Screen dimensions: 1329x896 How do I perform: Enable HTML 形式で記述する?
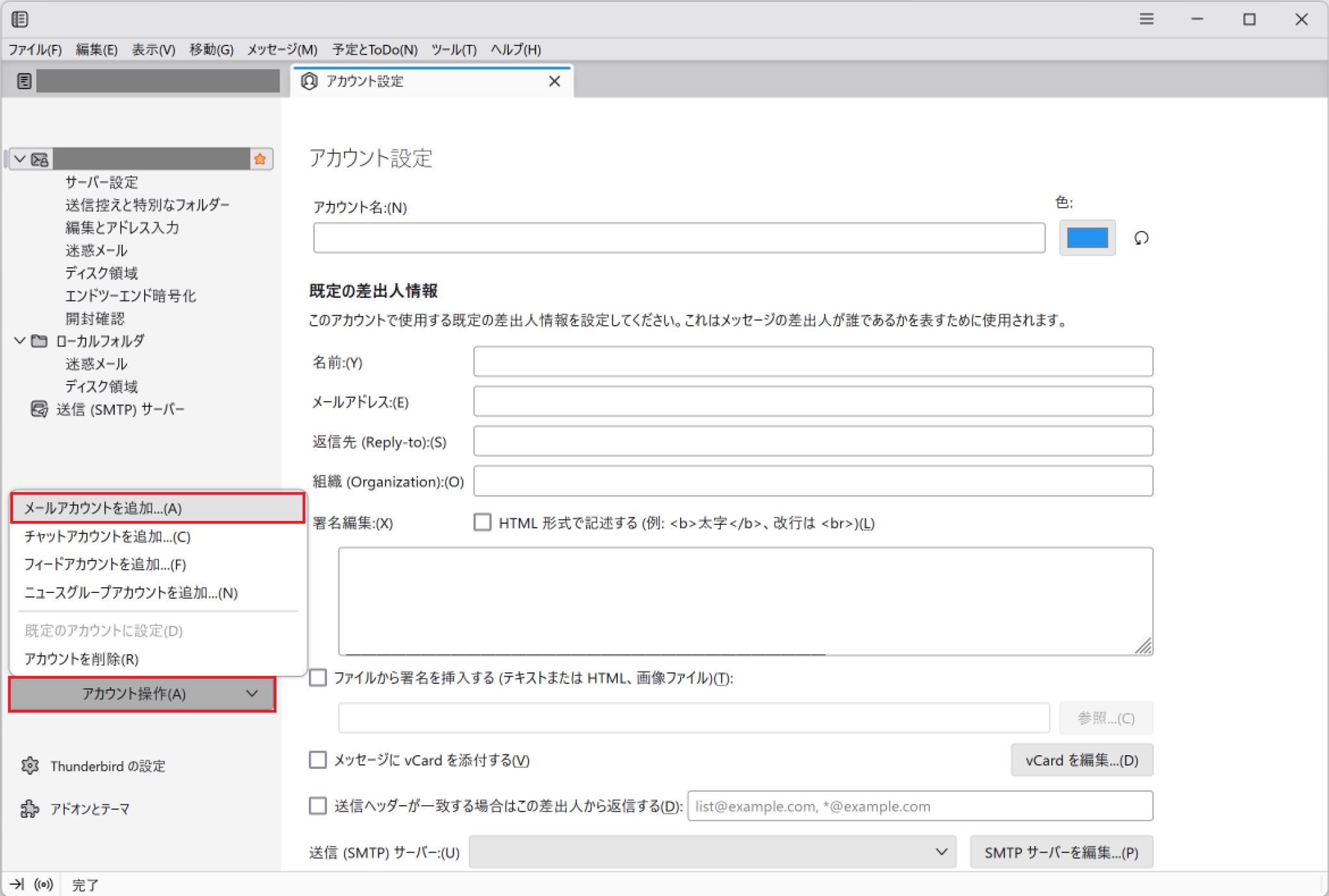[482, 522]
